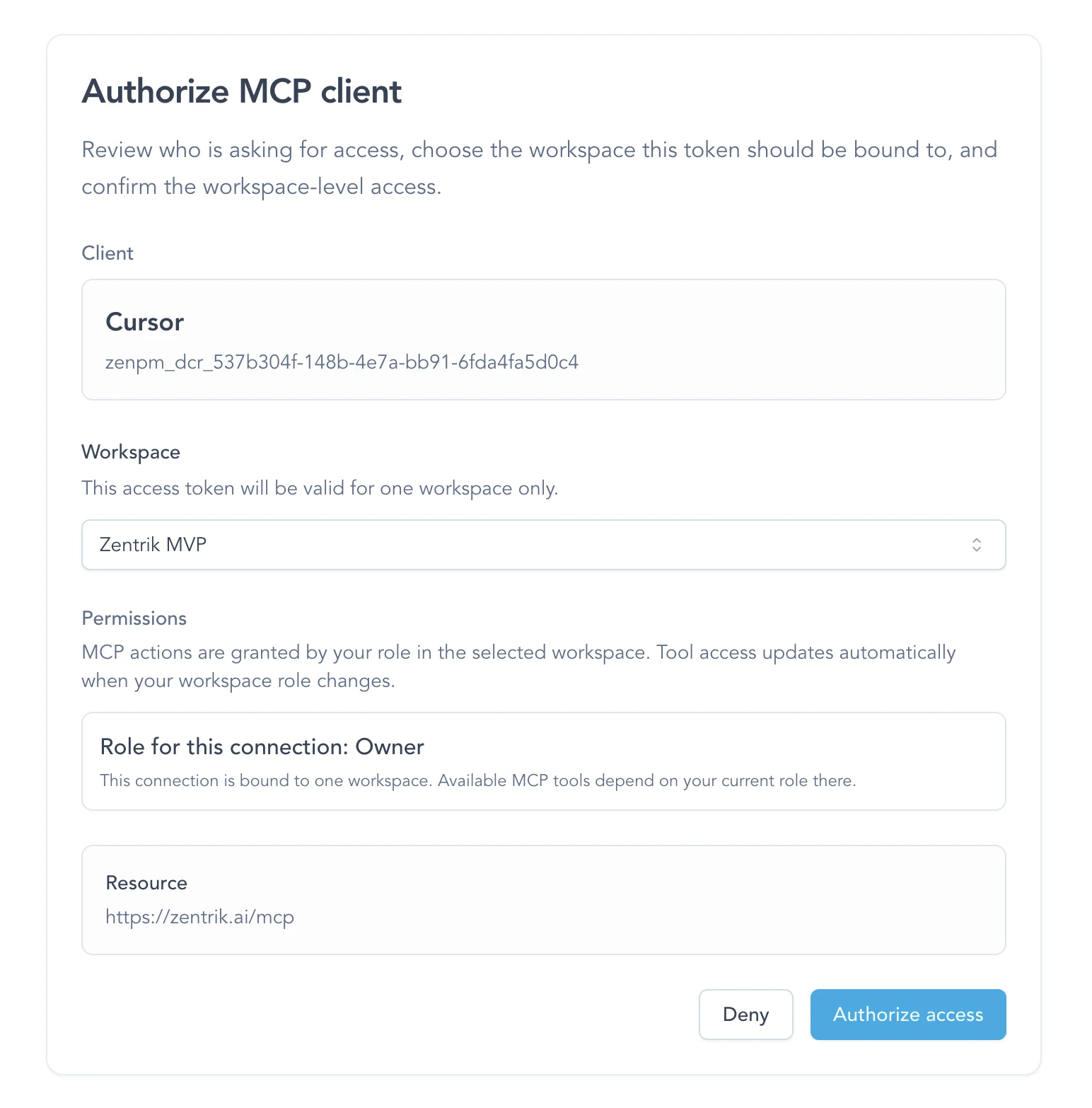Click the Resource label inside the resource card
Viewport: 1092px width, 1108px height.
[146, 882]
